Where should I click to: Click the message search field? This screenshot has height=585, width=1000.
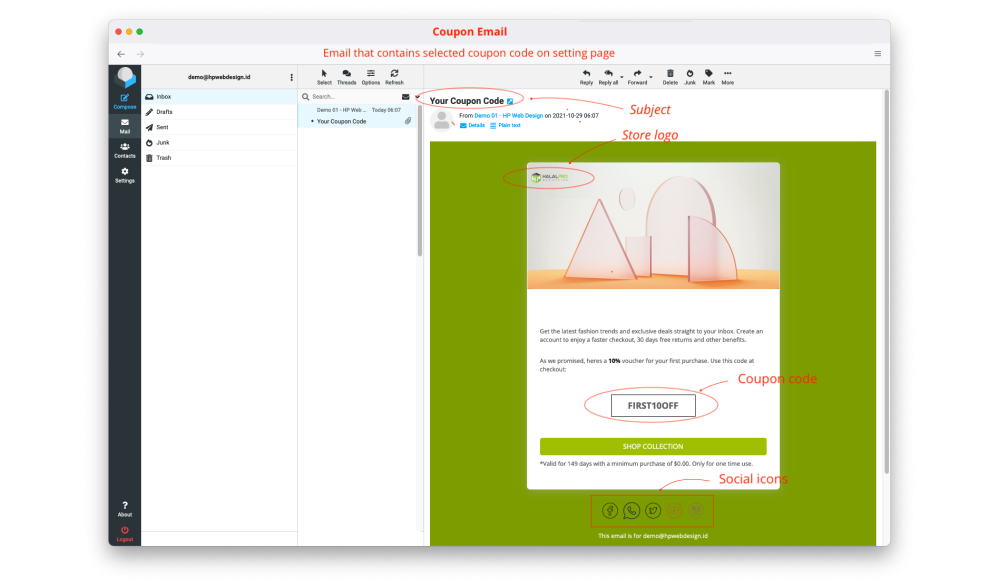point(350,97)
